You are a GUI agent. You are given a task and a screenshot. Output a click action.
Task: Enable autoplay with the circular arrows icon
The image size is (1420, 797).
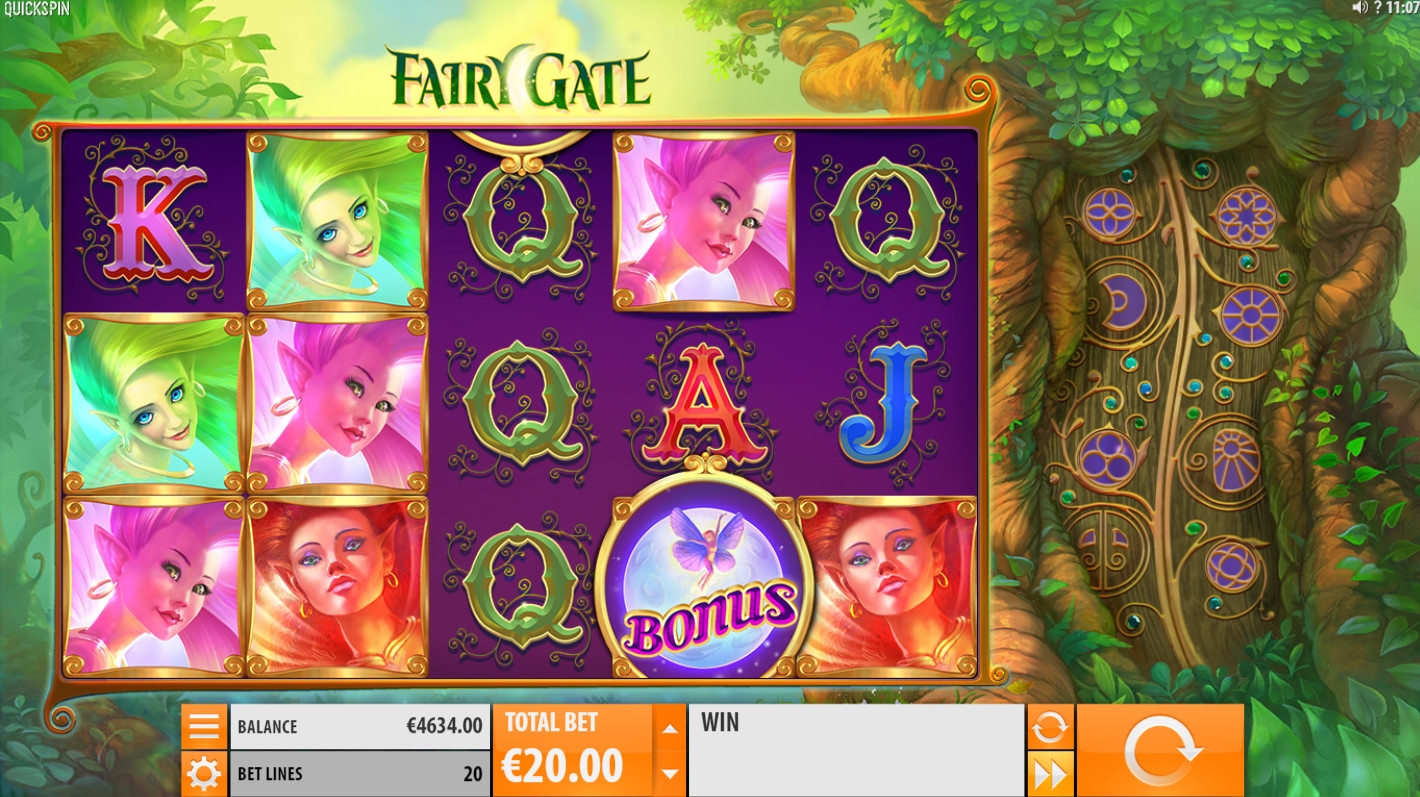[x=1050, y=727]
